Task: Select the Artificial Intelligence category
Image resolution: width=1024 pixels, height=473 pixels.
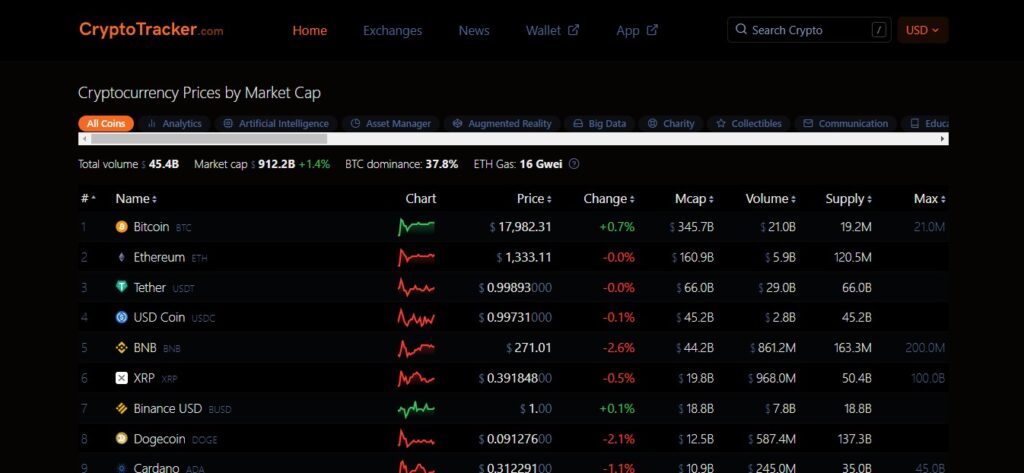Action: pyautogui.click(x=276, y=123)
